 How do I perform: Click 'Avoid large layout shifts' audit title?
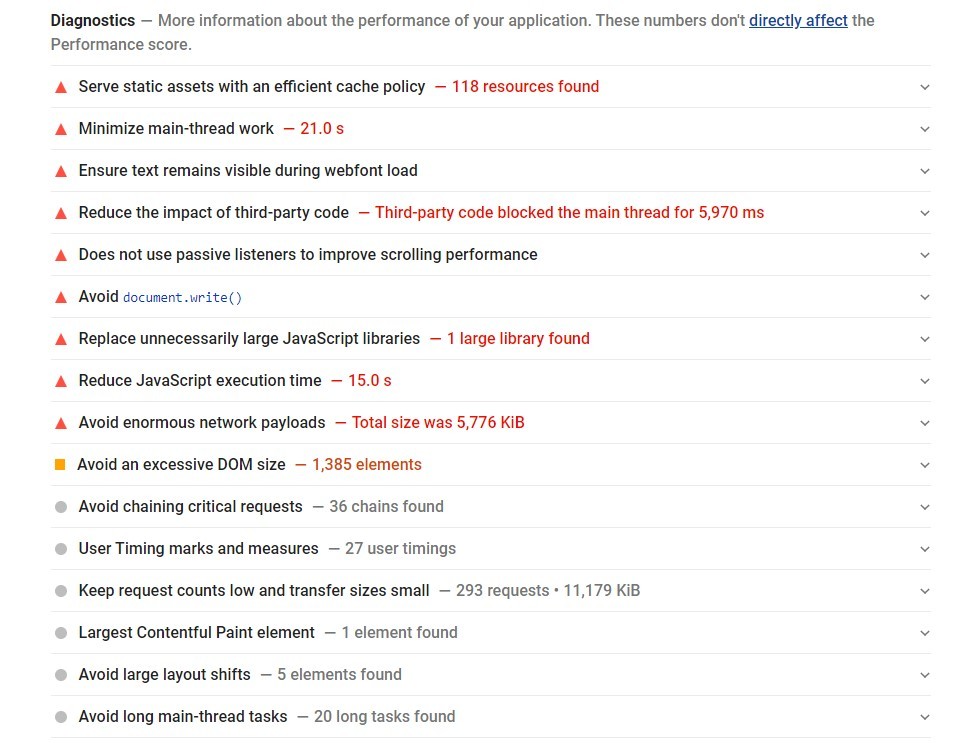164,675
